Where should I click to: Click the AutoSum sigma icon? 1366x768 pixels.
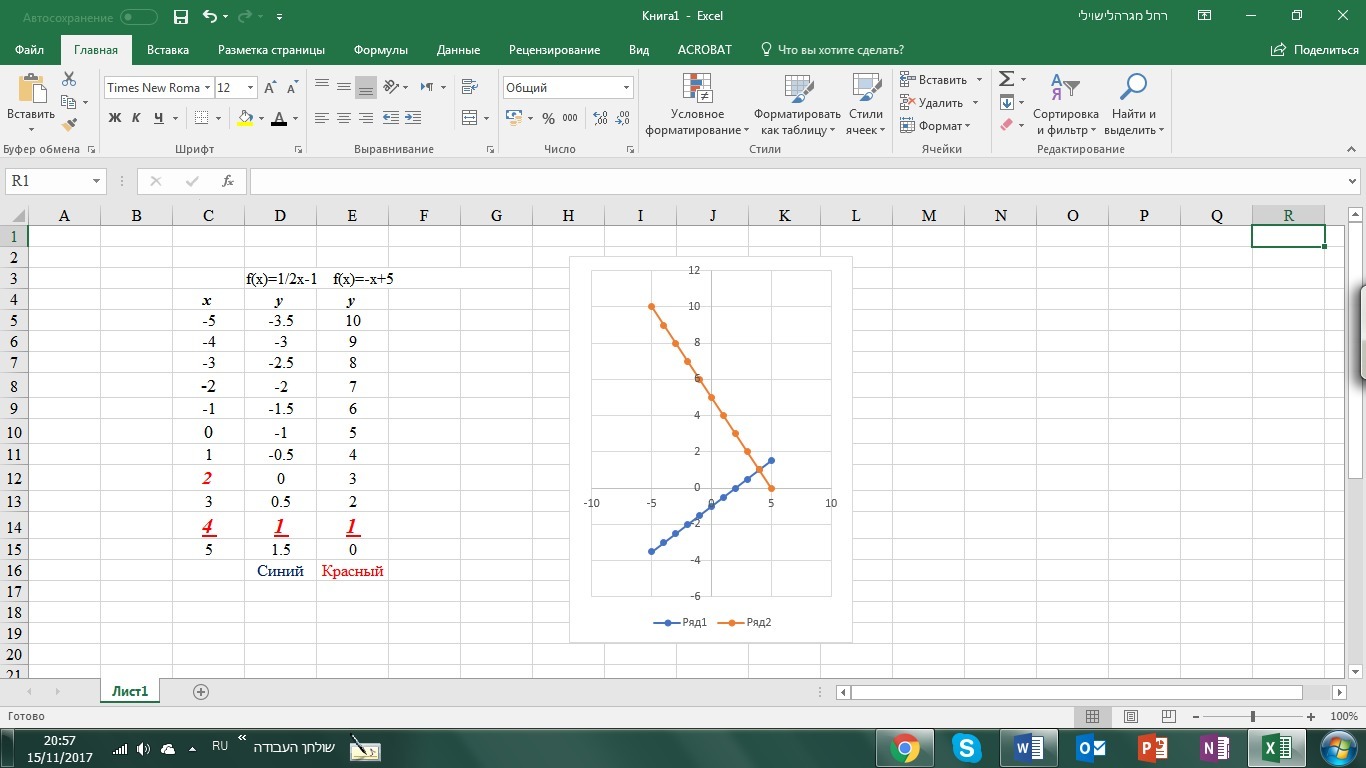tap(1007, 79)
